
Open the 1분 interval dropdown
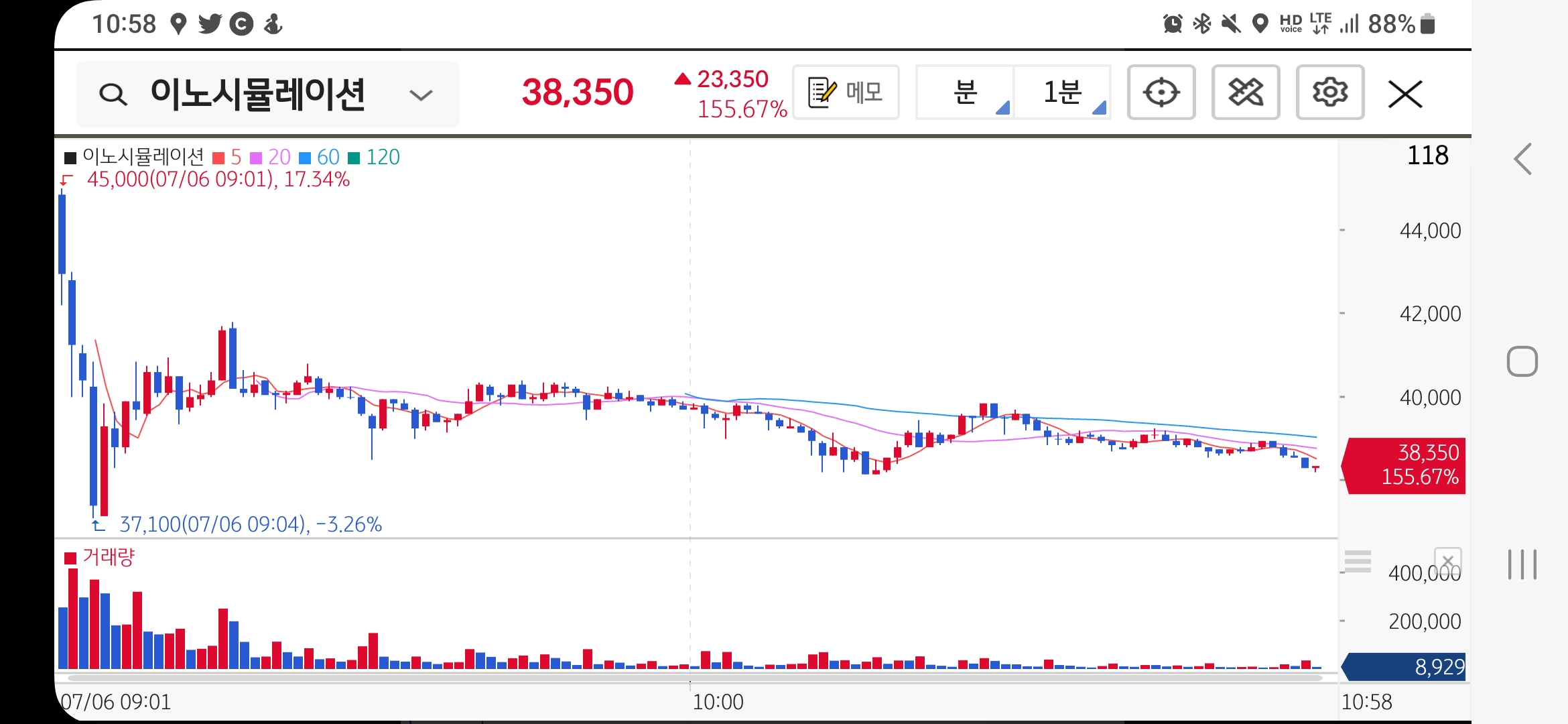[x=1063, y=93]
